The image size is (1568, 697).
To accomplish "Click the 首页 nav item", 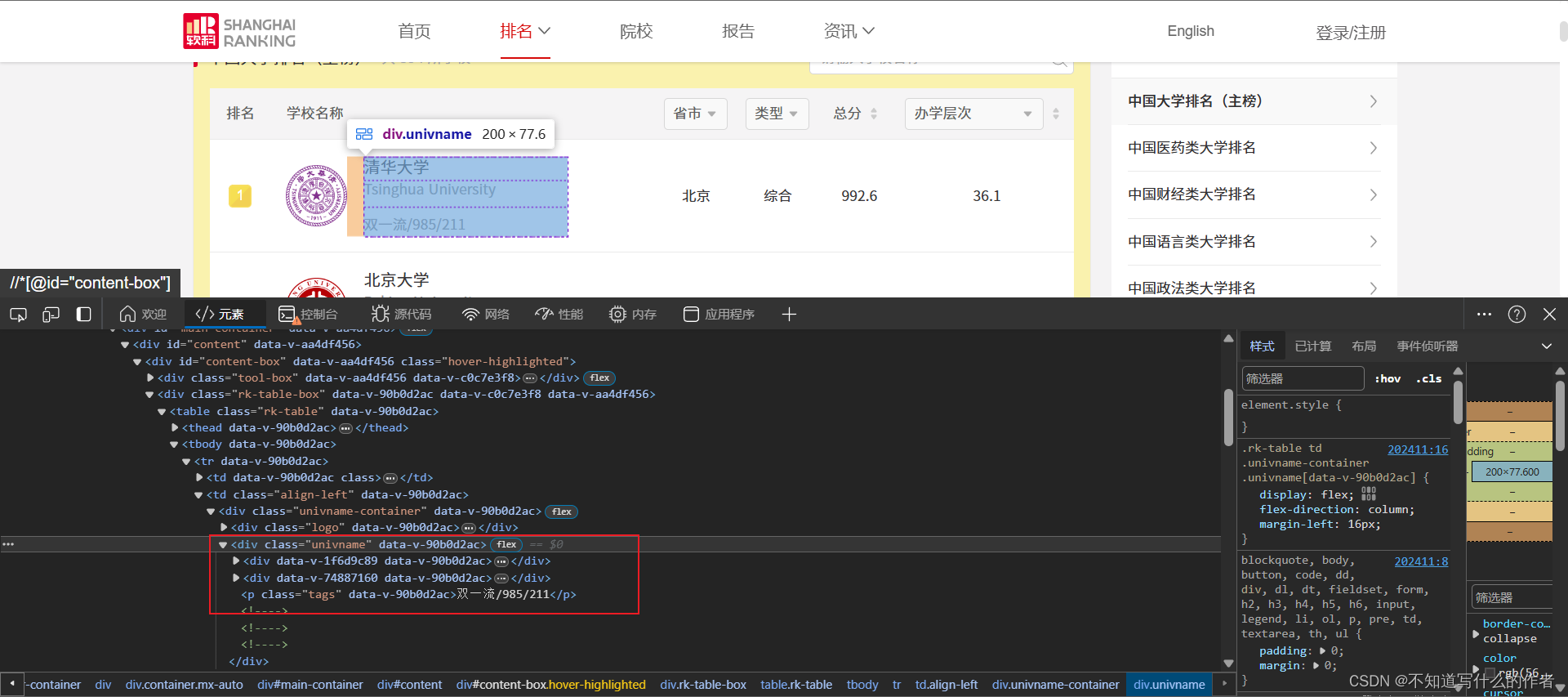I will click(414, 31).
